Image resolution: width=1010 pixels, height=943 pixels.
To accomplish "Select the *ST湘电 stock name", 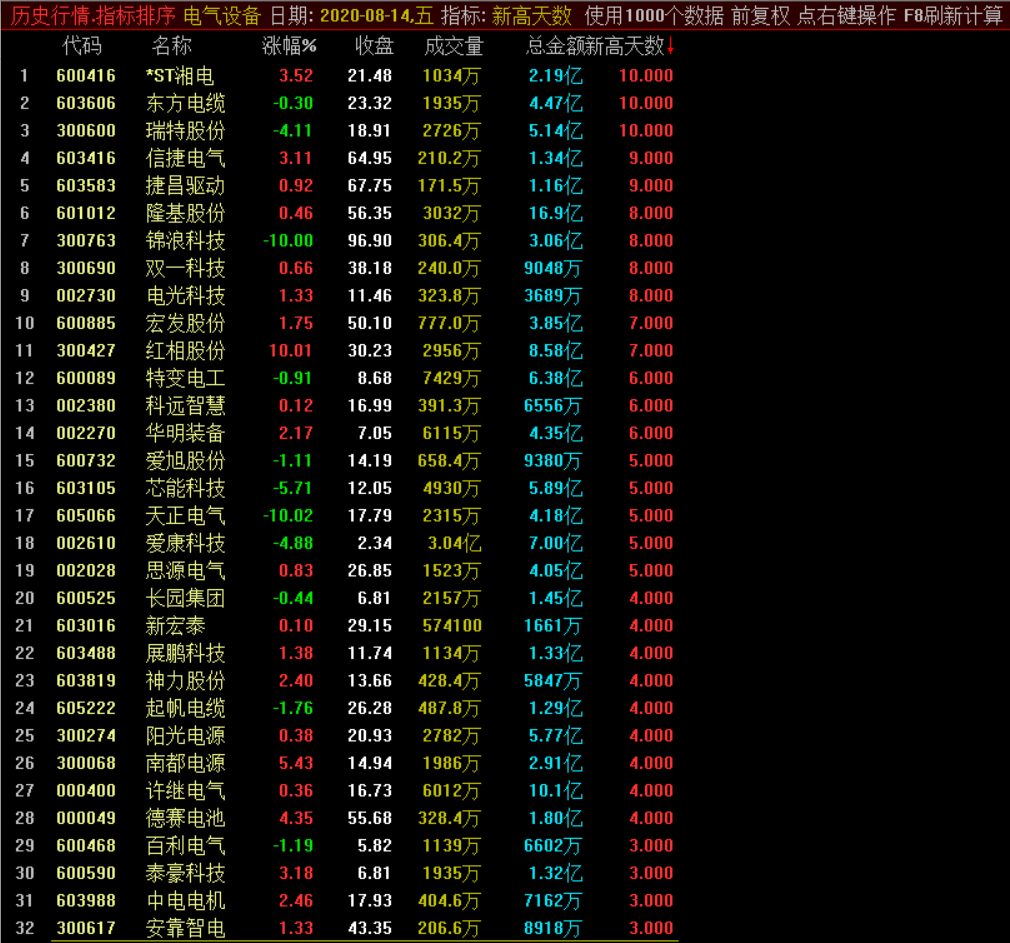I will click(180, 76).
